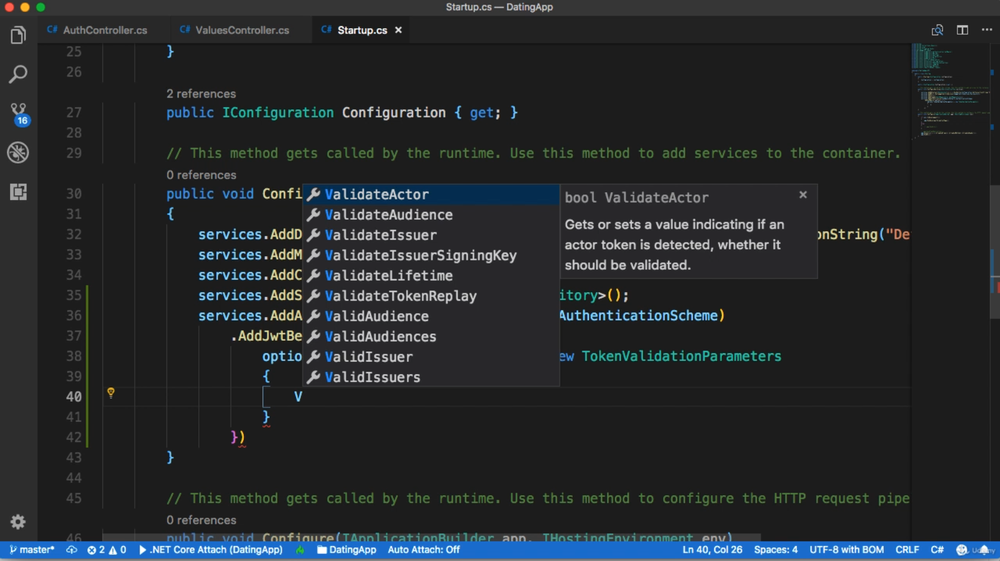Screen dimensions: 1000x561
Task: Change the UTF-8 with BOM encoding
Action: (847, 550)
